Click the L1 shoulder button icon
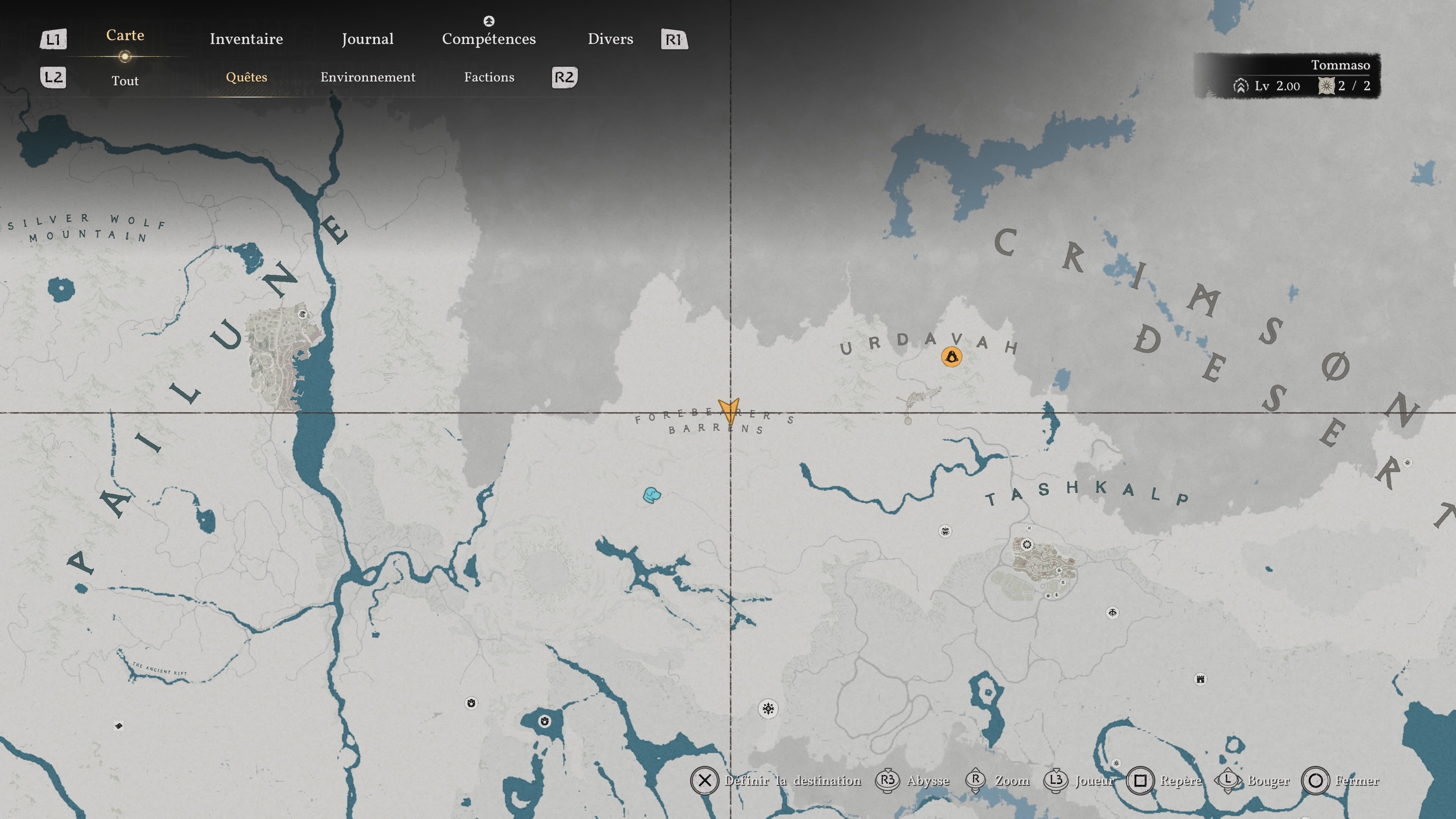This screenshot has width=1456, height=819. (x=53, y=39)
